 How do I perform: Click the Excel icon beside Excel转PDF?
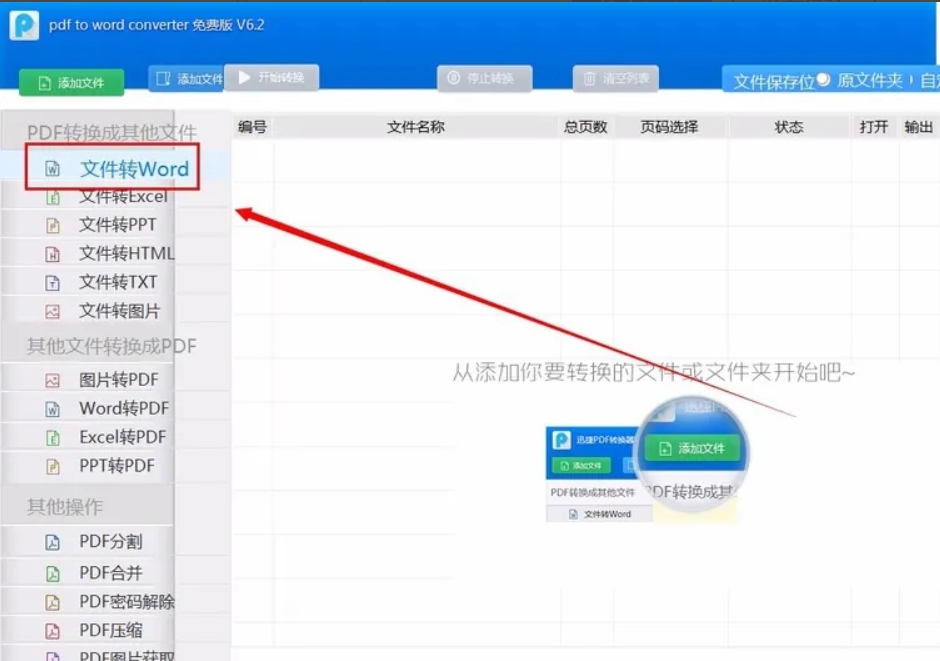pyautogui.click(x=53, y=437)
